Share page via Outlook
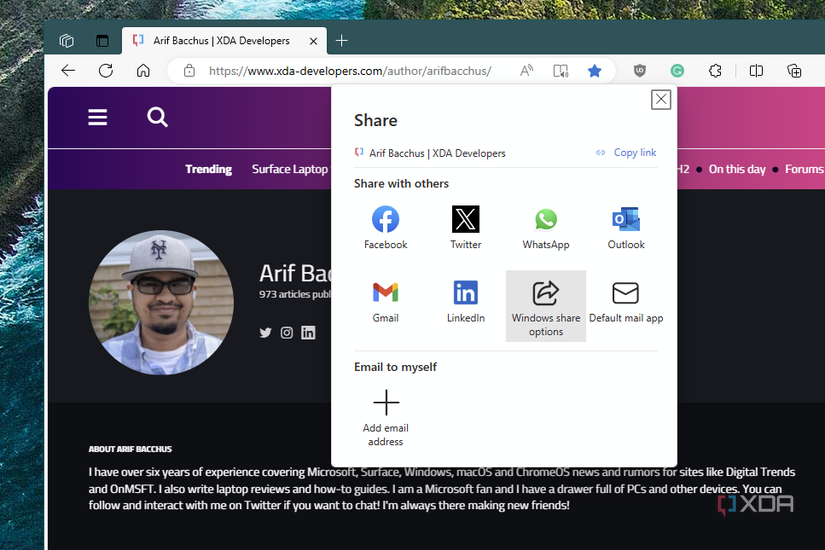 pos(626,227)
